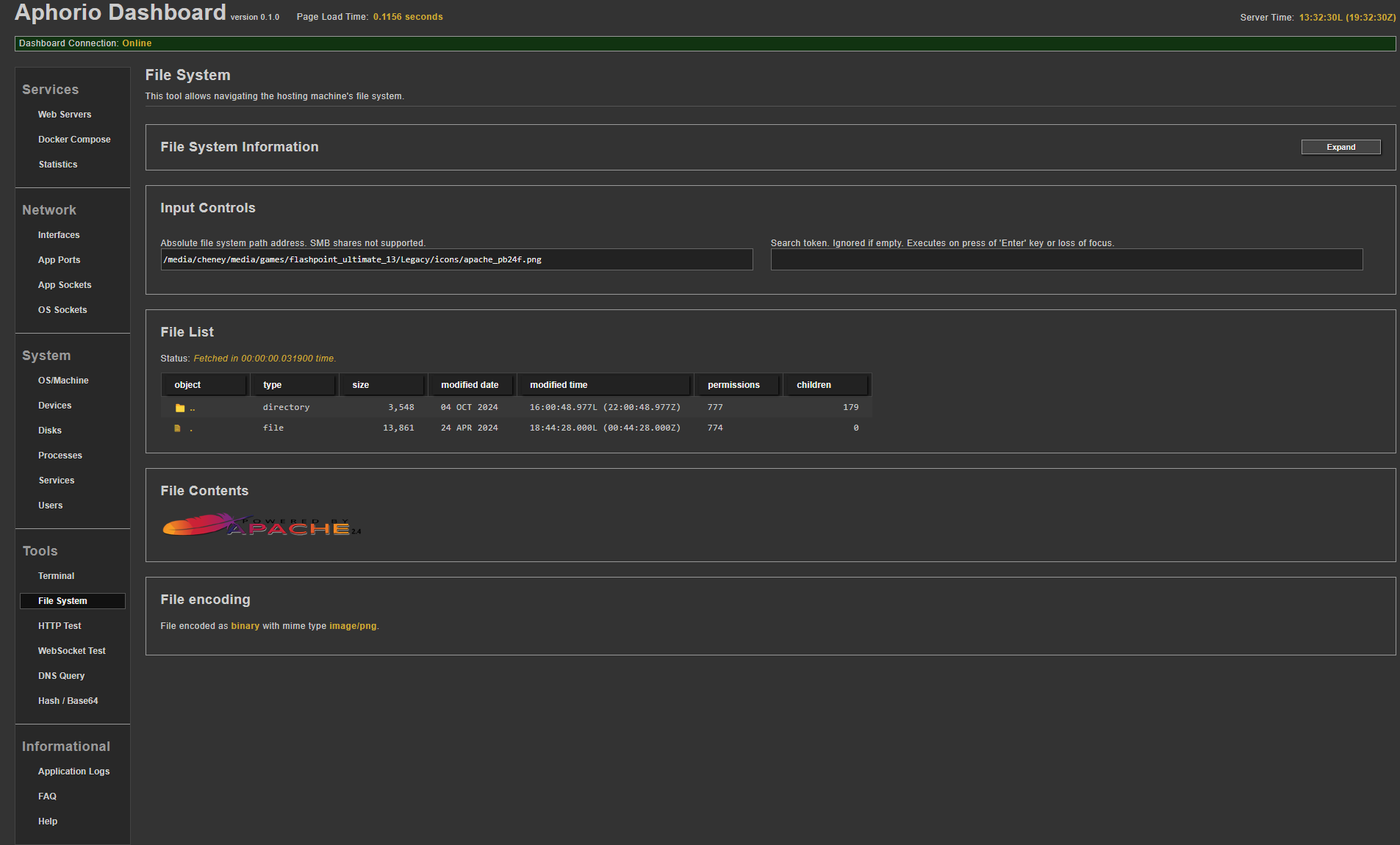Click the parent directory folder icon
The image size is (1400, 845).
pos(180,408)
